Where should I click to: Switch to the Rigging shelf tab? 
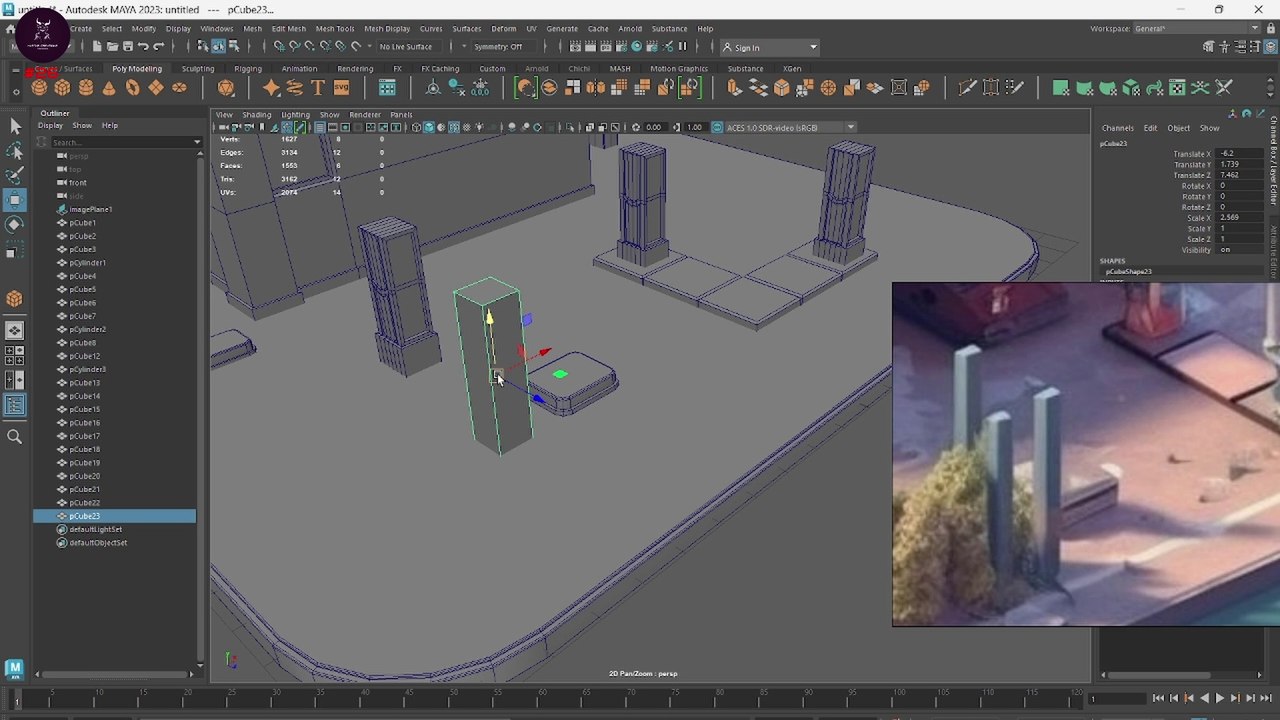pyautogui.click(x=248, y=69)
